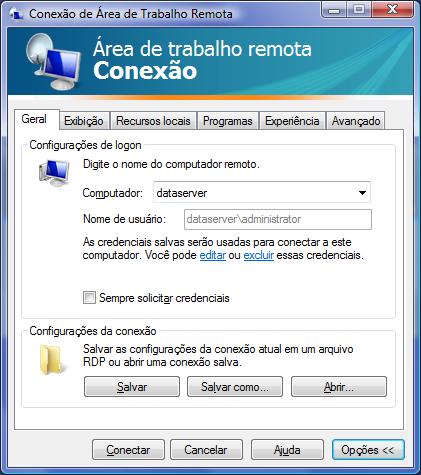Viewport: 421px width, 475px height.
Task: Click the Salvar como... button
Action: point(235,387)
